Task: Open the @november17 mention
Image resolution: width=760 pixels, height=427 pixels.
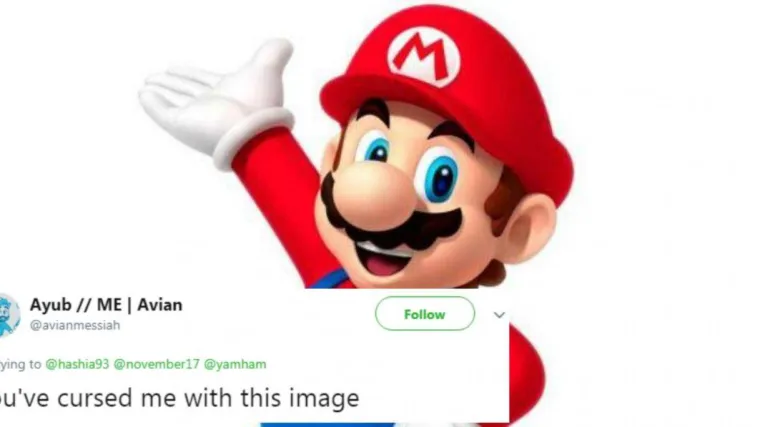Action: click(156, 364)
